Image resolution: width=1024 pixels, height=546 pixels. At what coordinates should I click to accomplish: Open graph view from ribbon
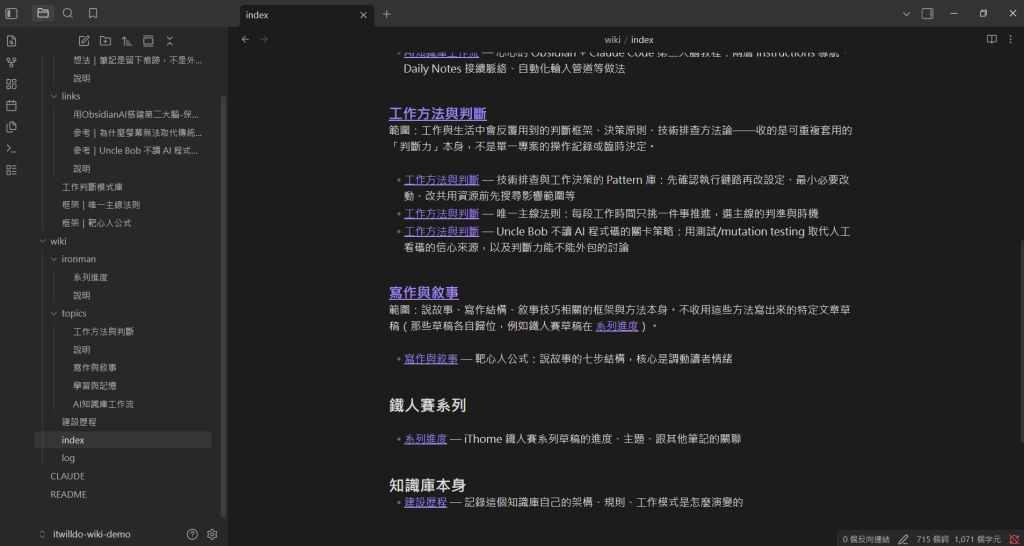tap(11, 63)
